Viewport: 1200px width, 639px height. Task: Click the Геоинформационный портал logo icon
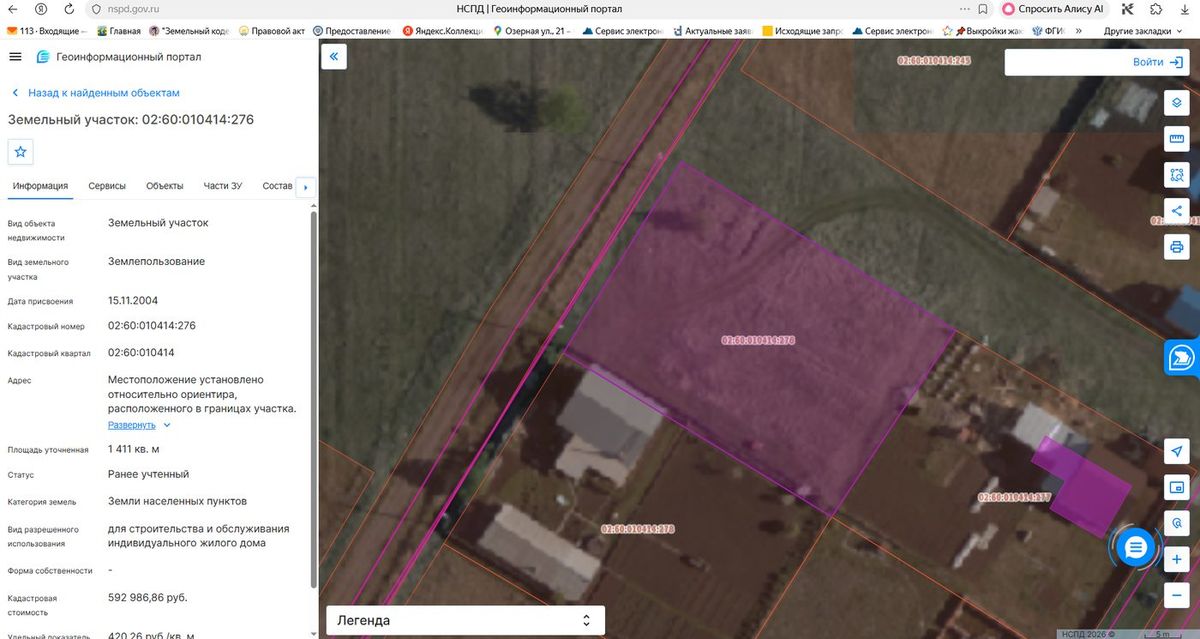pos(43,57)
